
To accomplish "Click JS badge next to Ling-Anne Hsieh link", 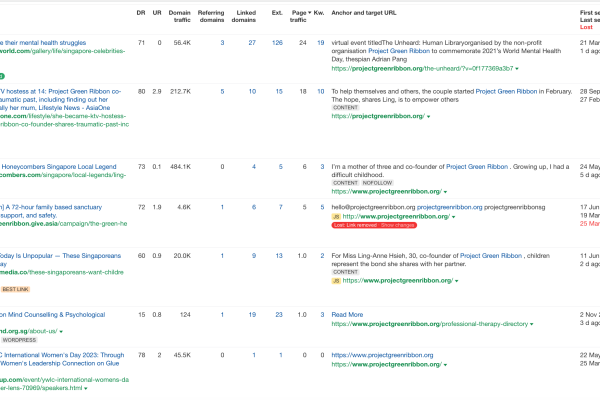I will (336, 281).
